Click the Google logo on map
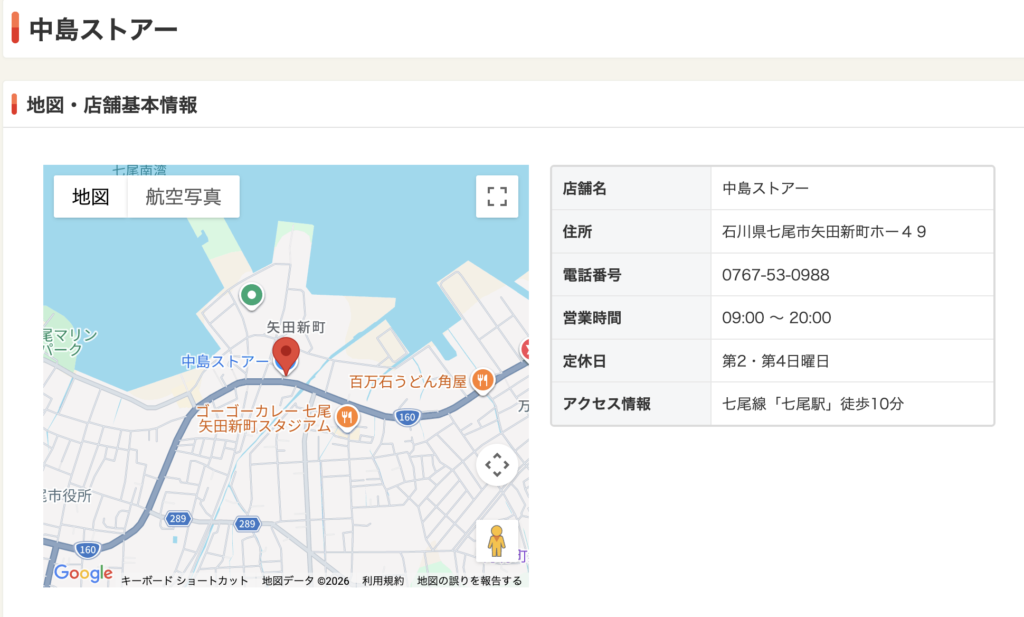The height and width of the screenshot is (617, 1024). [83, 573]
